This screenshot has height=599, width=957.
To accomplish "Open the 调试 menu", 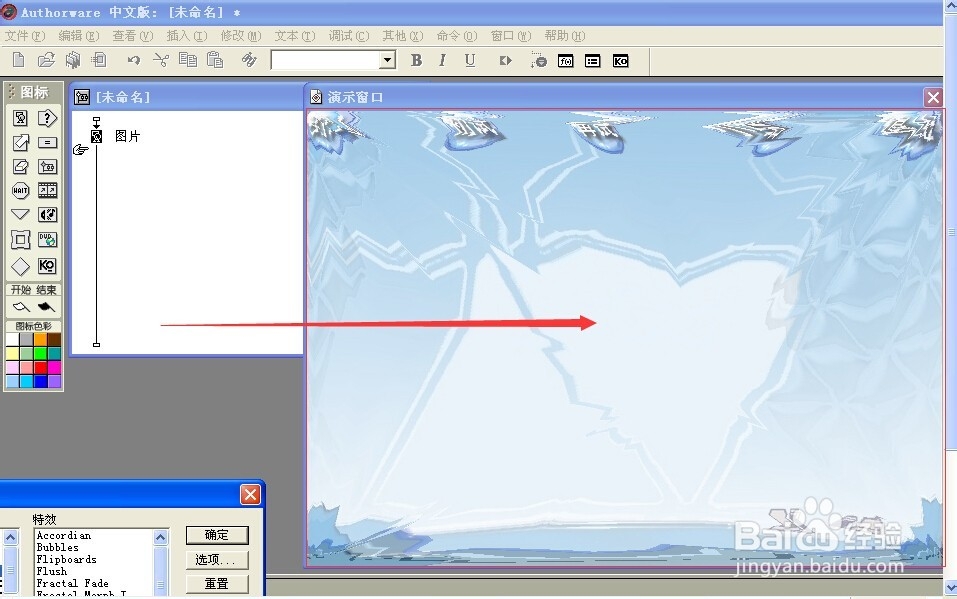I will click(x=348, y=36).
